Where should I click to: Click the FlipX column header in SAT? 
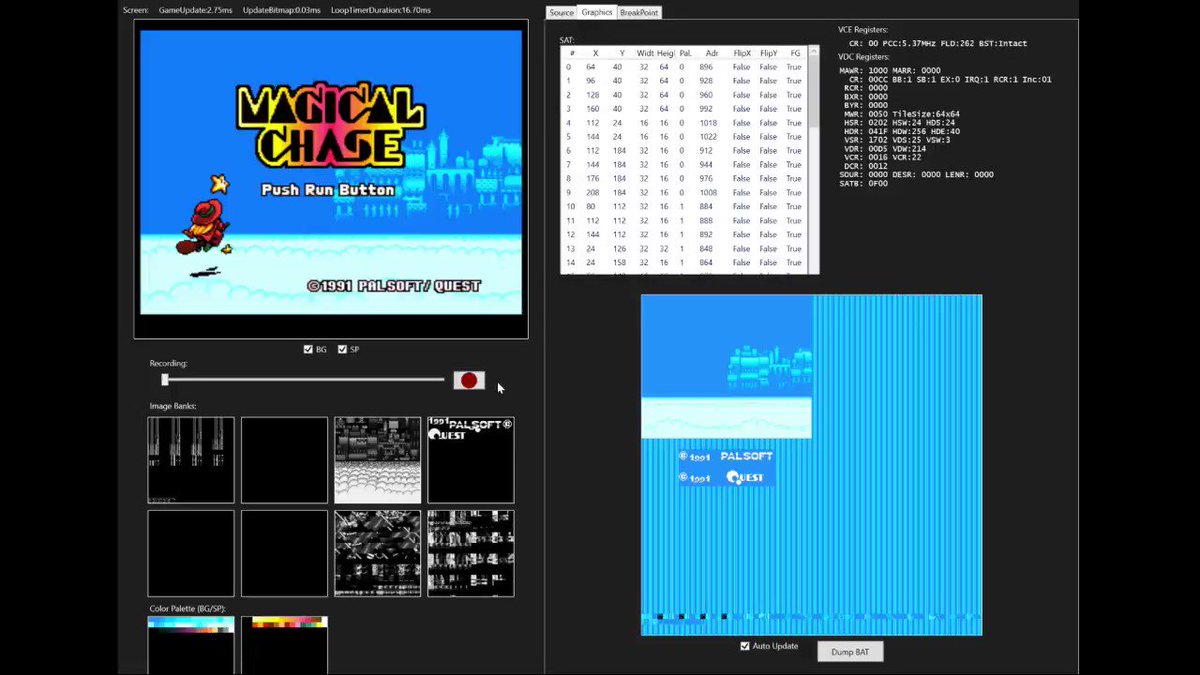pos(741,53)
